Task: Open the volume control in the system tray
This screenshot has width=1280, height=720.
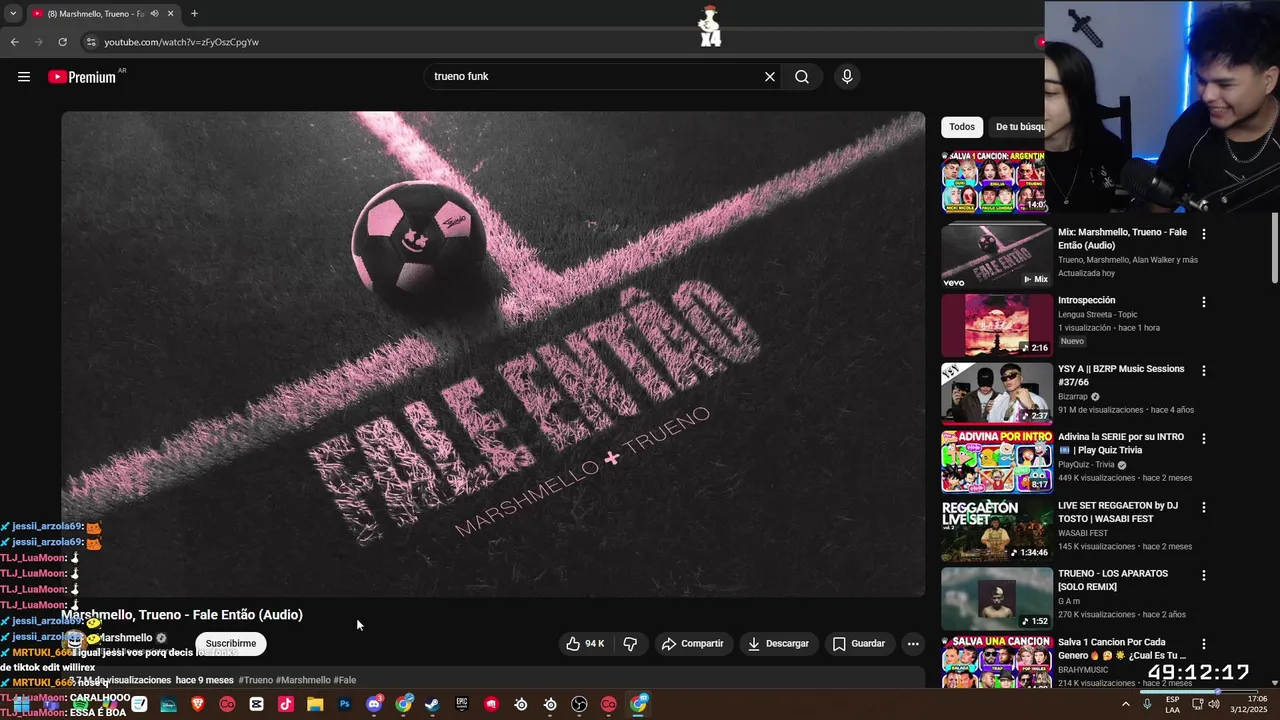Action: coord(1214,704)
